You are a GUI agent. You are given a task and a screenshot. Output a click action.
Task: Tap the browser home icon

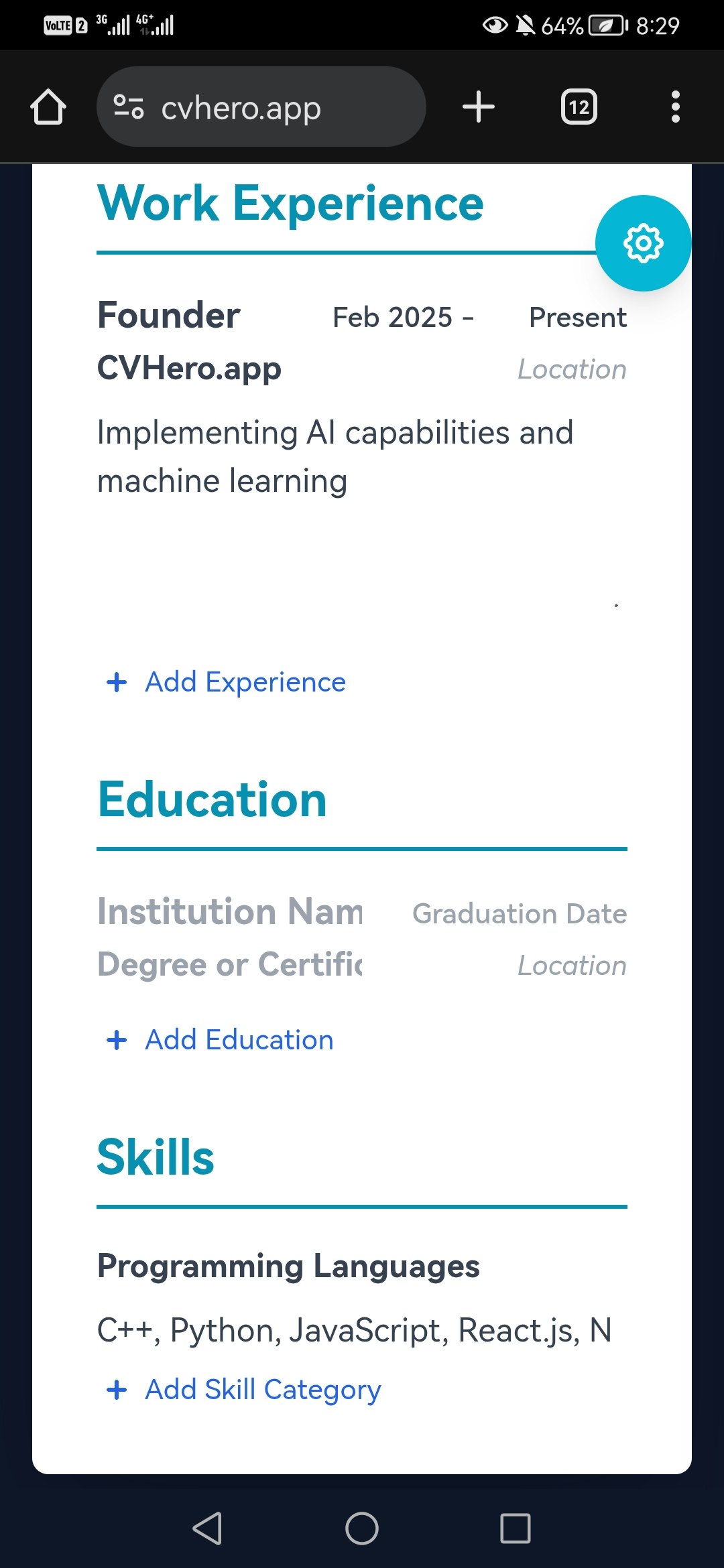[48, 107]
